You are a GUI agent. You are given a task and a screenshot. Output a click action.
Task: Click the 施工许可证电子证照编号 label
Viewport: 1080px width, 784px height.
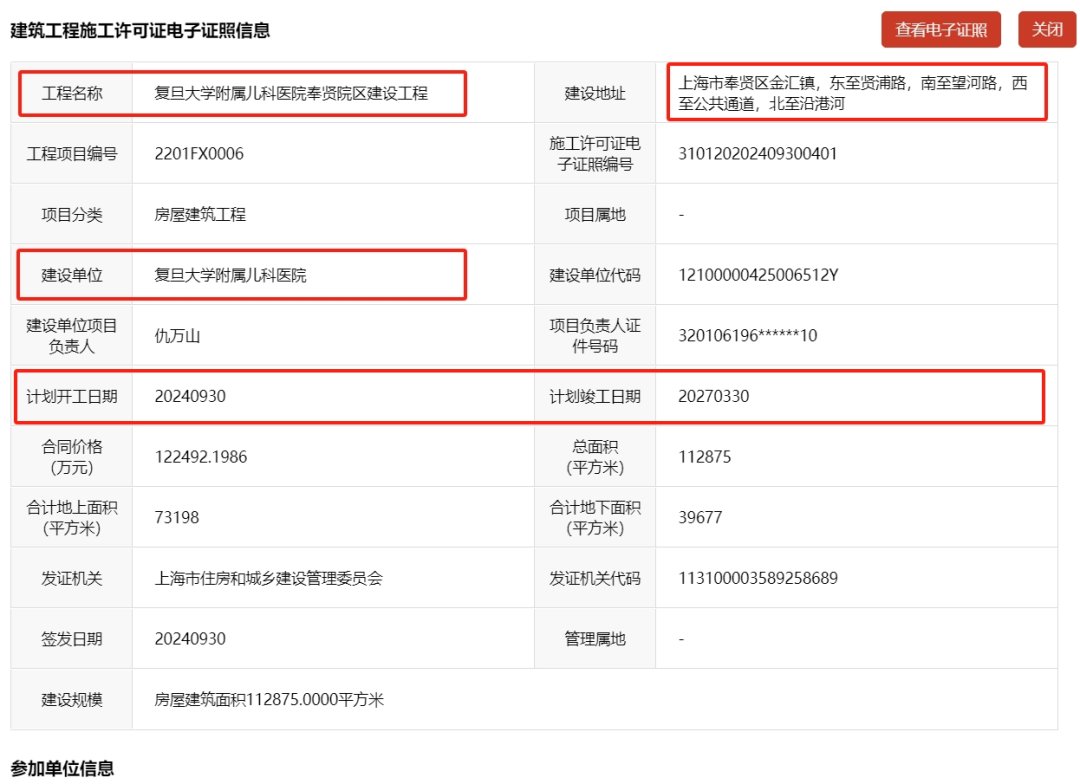pos(595,154)
